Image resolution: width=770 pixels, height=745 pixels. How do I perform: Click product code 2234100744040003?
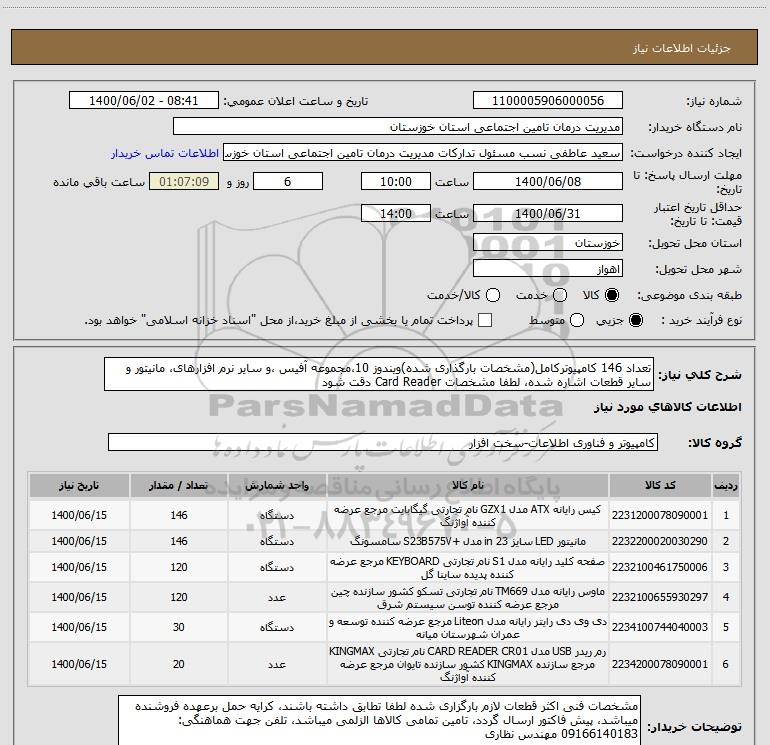point(660,627)
